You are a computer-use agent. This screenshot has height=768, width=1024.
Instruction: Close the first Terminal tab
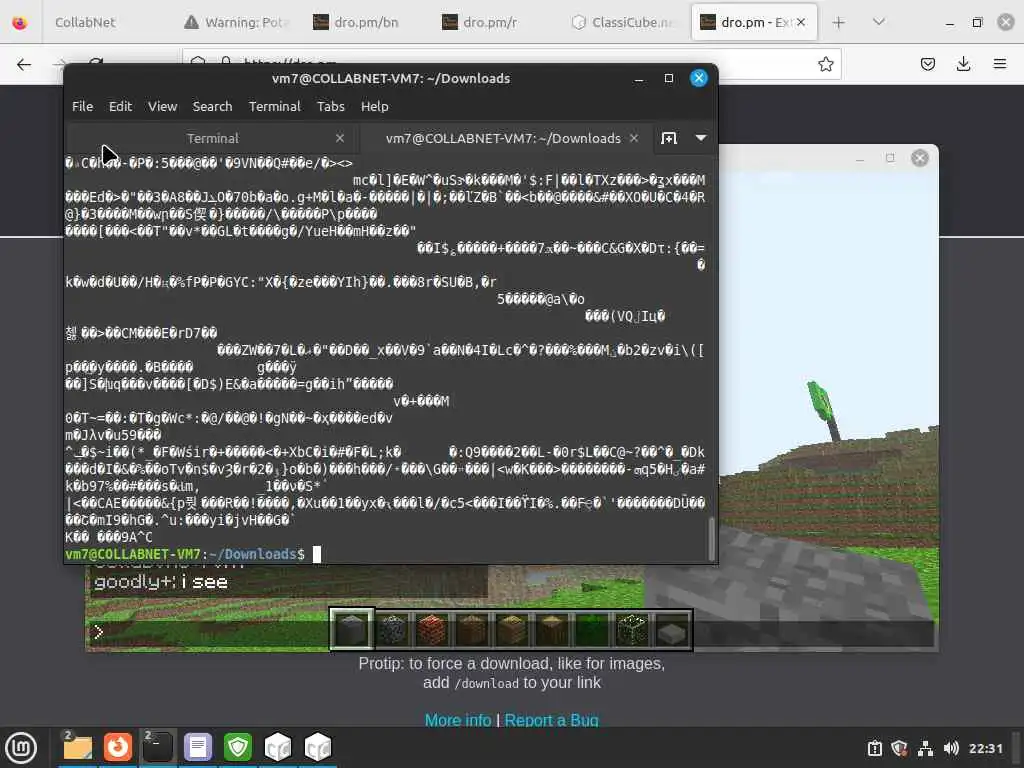point(340,138)
